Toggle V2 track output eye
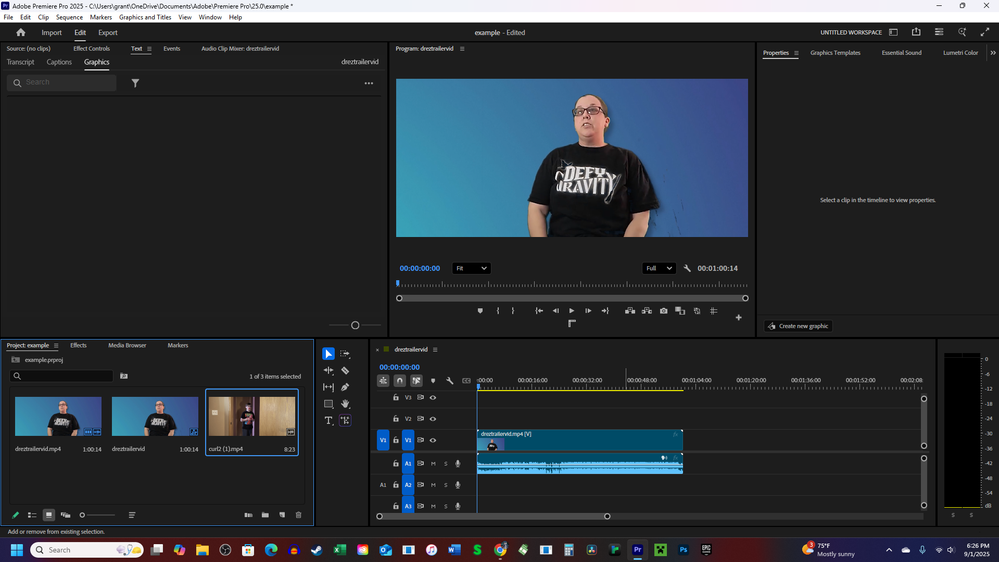 point(433,419)
